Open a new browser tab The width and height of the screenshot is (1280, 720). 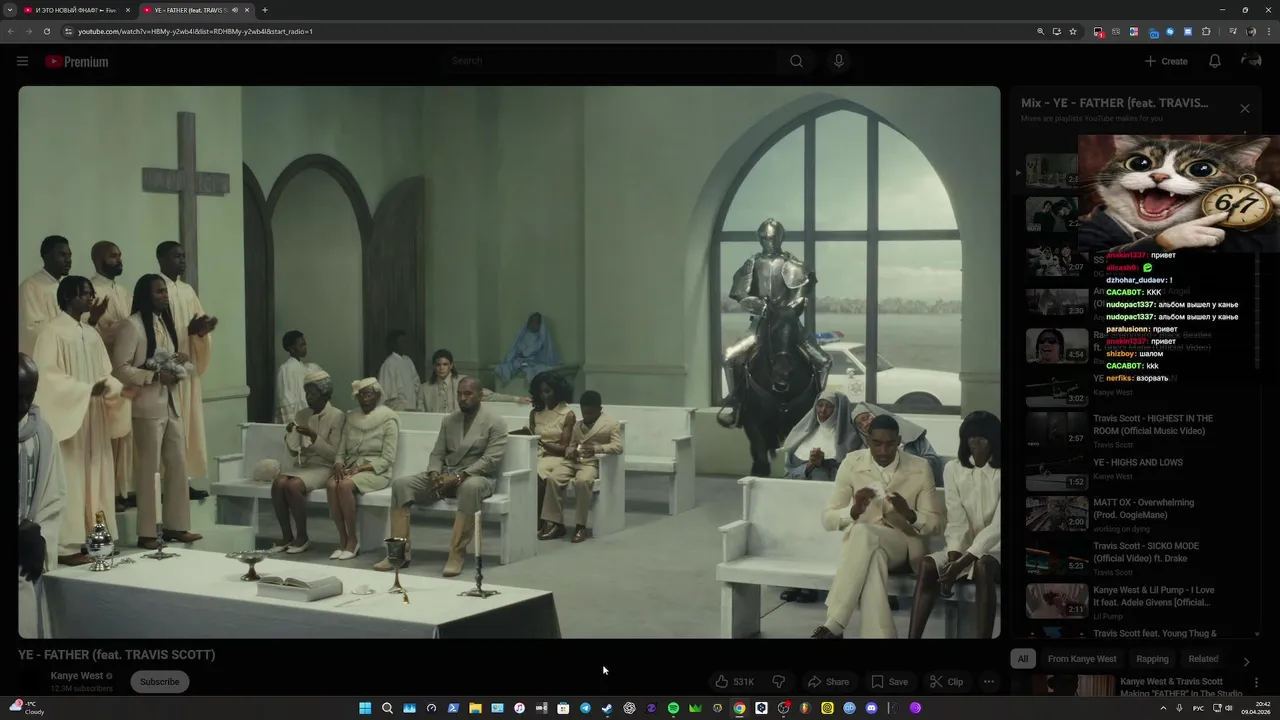click(264, 10)
